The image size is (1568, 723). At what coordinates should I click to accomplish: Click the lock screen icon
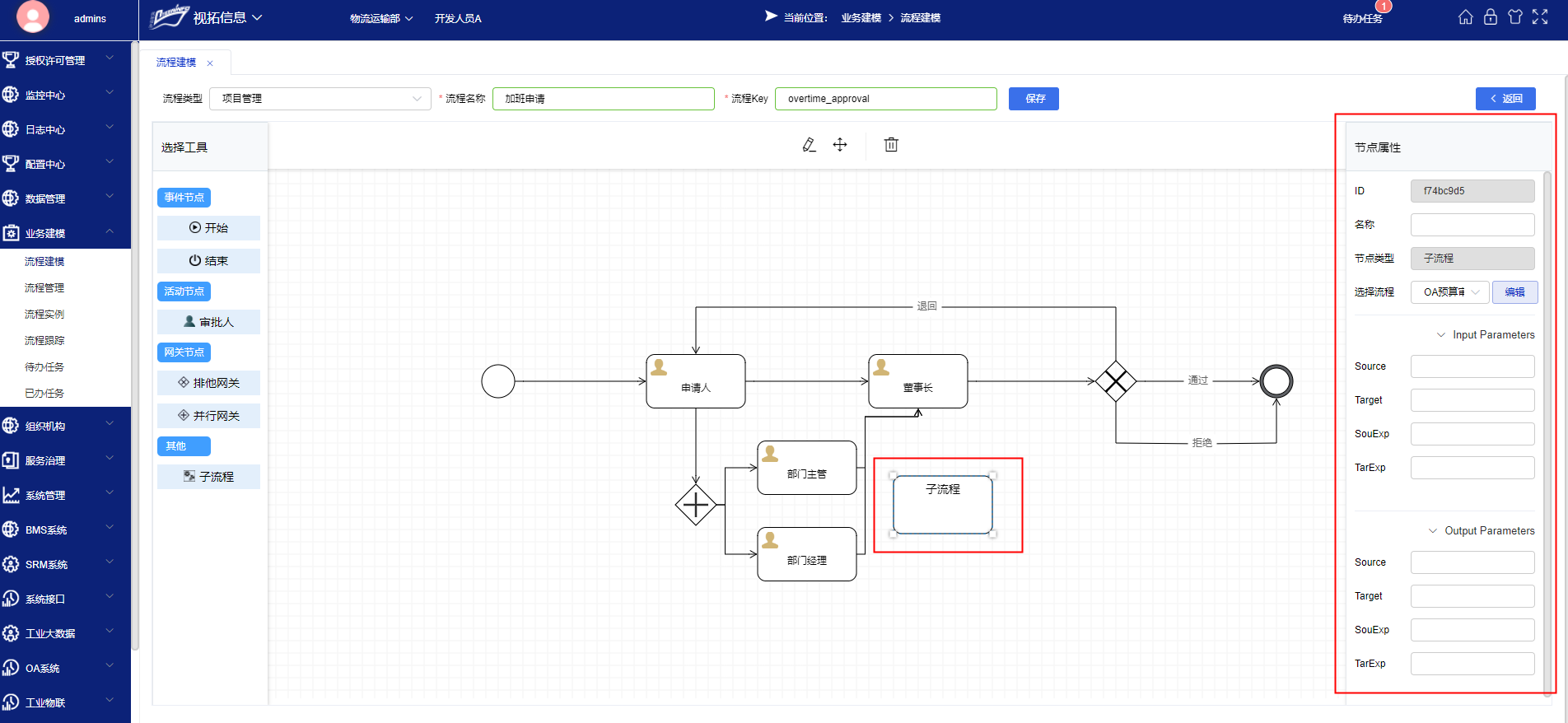(x=1490, y=17)
